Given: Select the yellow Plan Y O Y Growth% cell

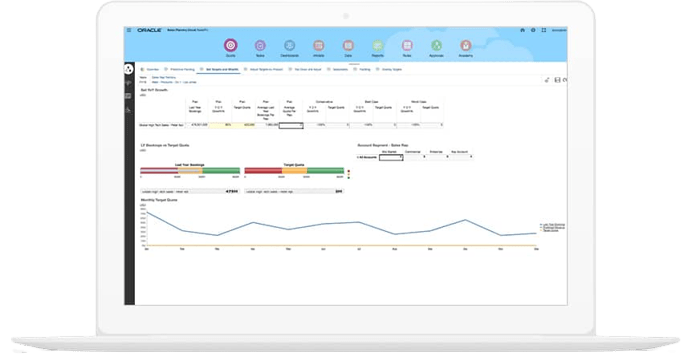Looking at the screenshot, I should tap(220, 125).
